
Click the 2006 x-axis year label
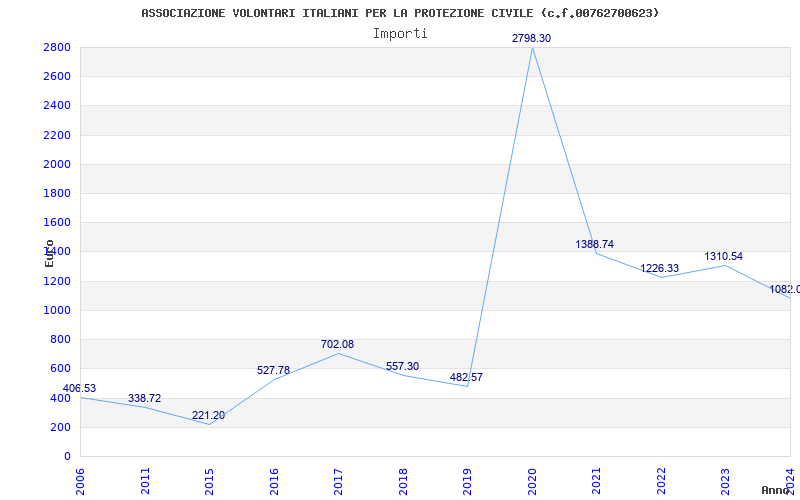coord(80,481)
